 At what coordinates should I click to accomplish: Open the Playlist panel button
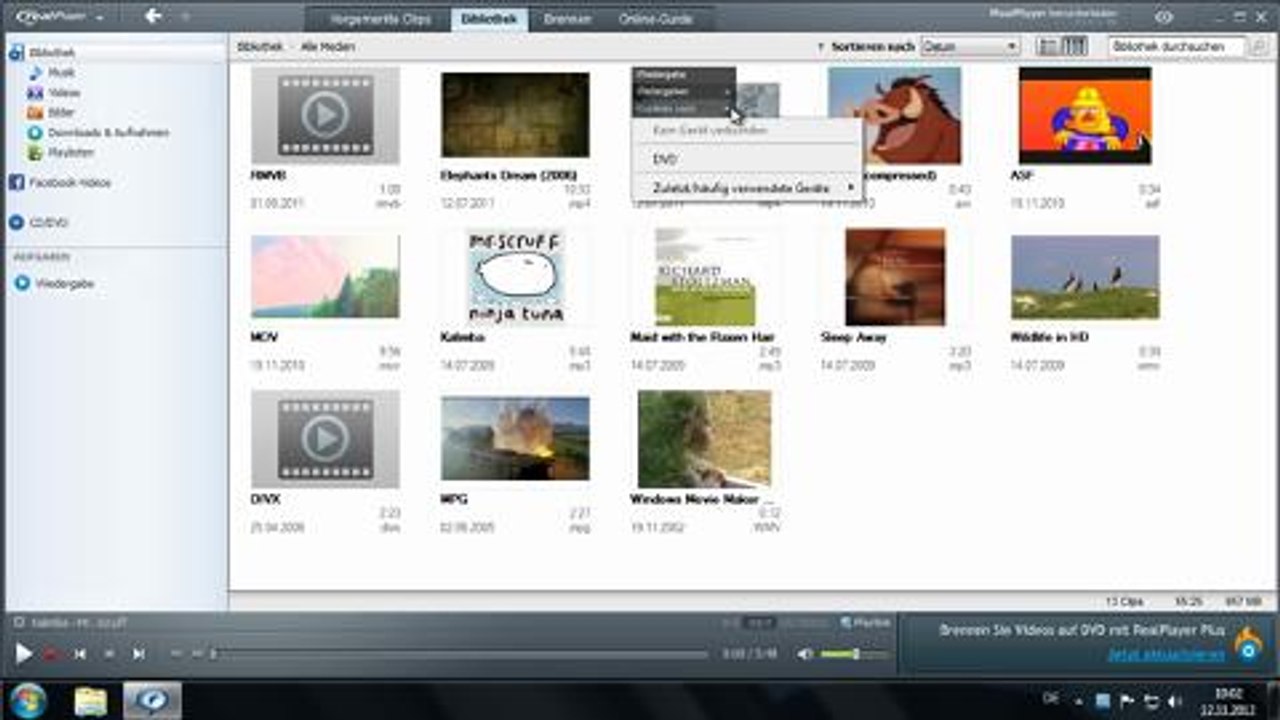coord(865,623)
